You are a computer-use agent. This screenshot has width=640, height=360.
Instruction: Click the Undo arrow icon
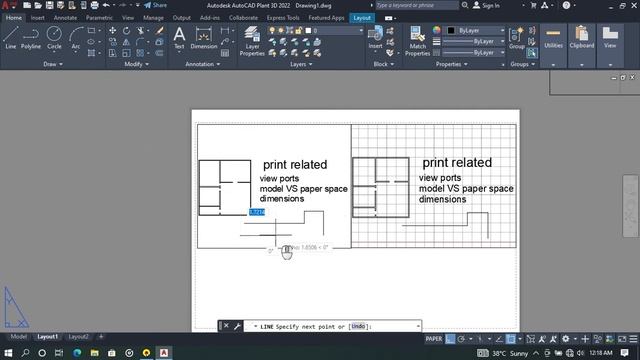106,5
